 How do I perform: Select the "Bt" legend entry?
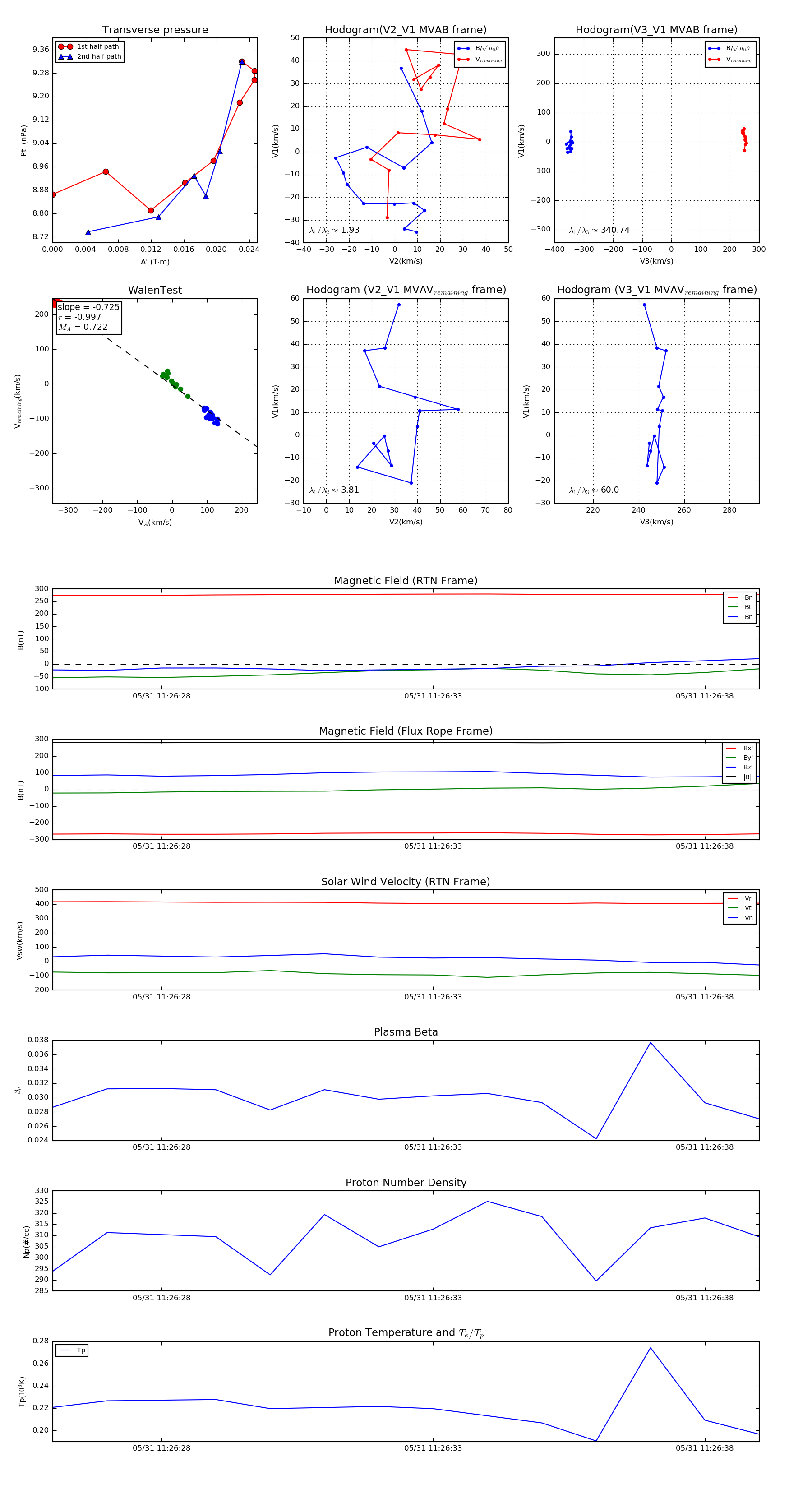point(740,607)
